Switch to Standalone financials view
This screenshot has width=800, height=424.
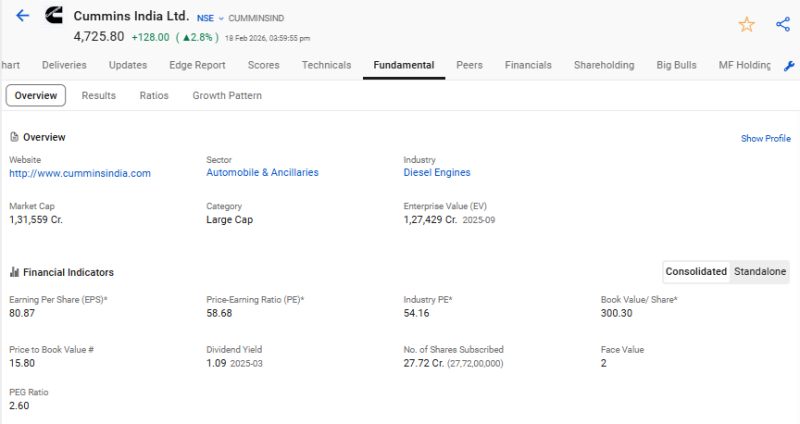click(x=760, y=272)
